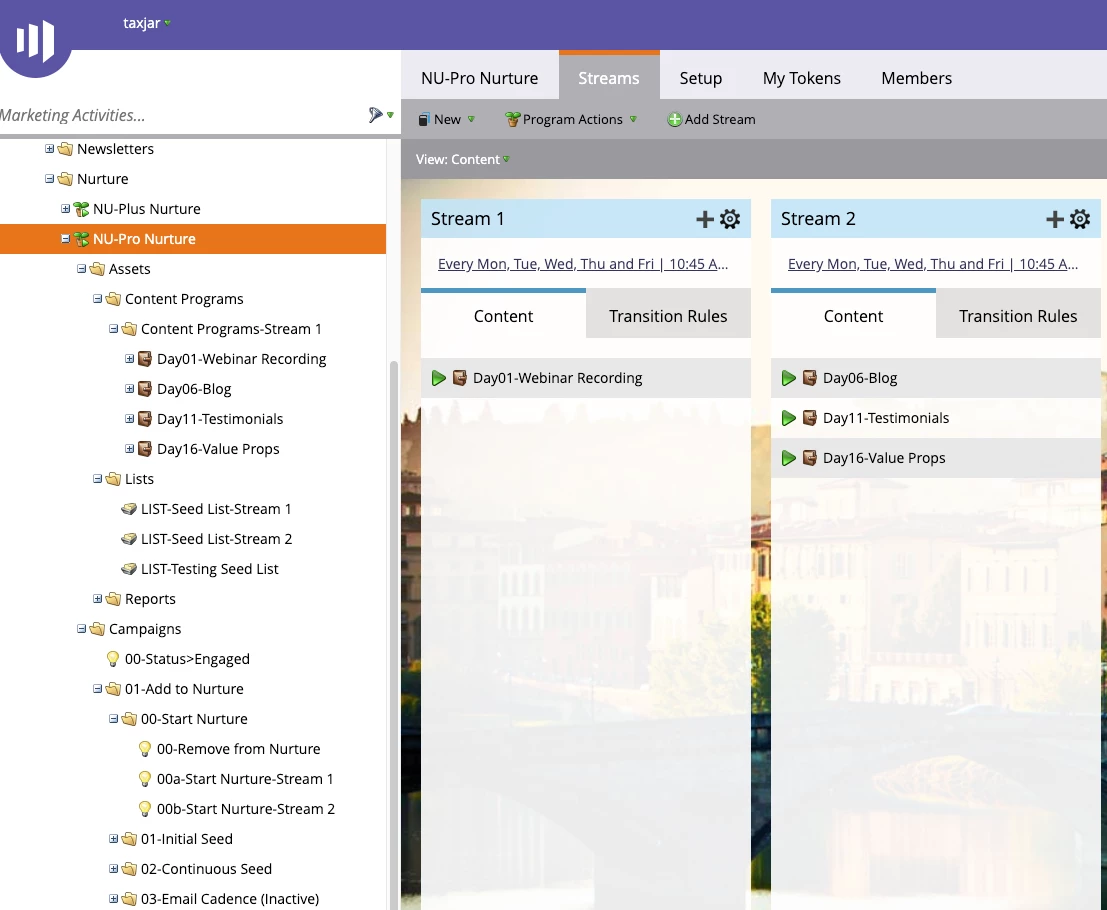1107x910 pixels.
Task: Click list icon for LIST-Seed List-Stream 2
Action: pos(128,539)
